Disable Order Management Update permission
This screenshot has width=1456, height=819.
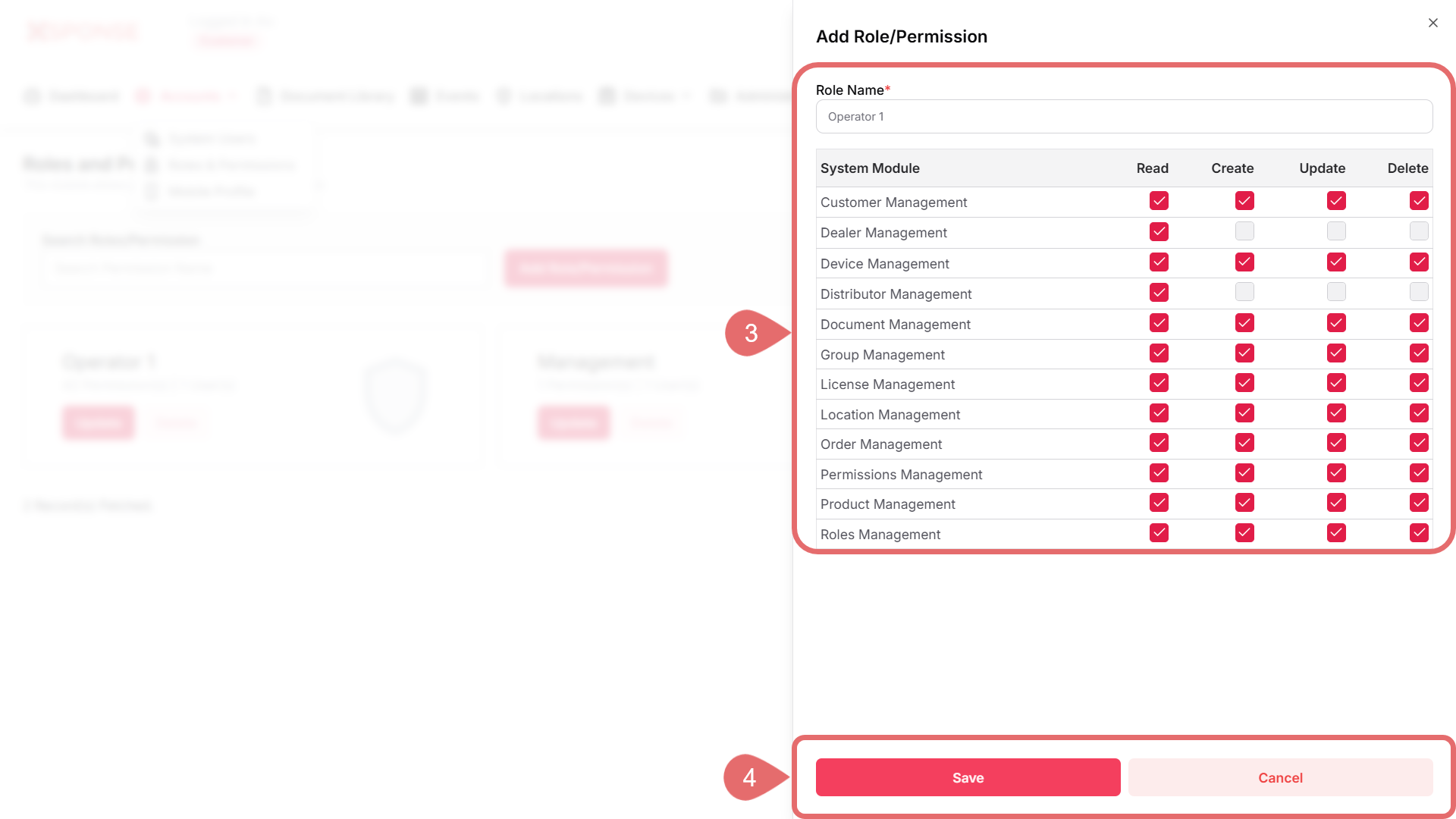[1336, 443]
